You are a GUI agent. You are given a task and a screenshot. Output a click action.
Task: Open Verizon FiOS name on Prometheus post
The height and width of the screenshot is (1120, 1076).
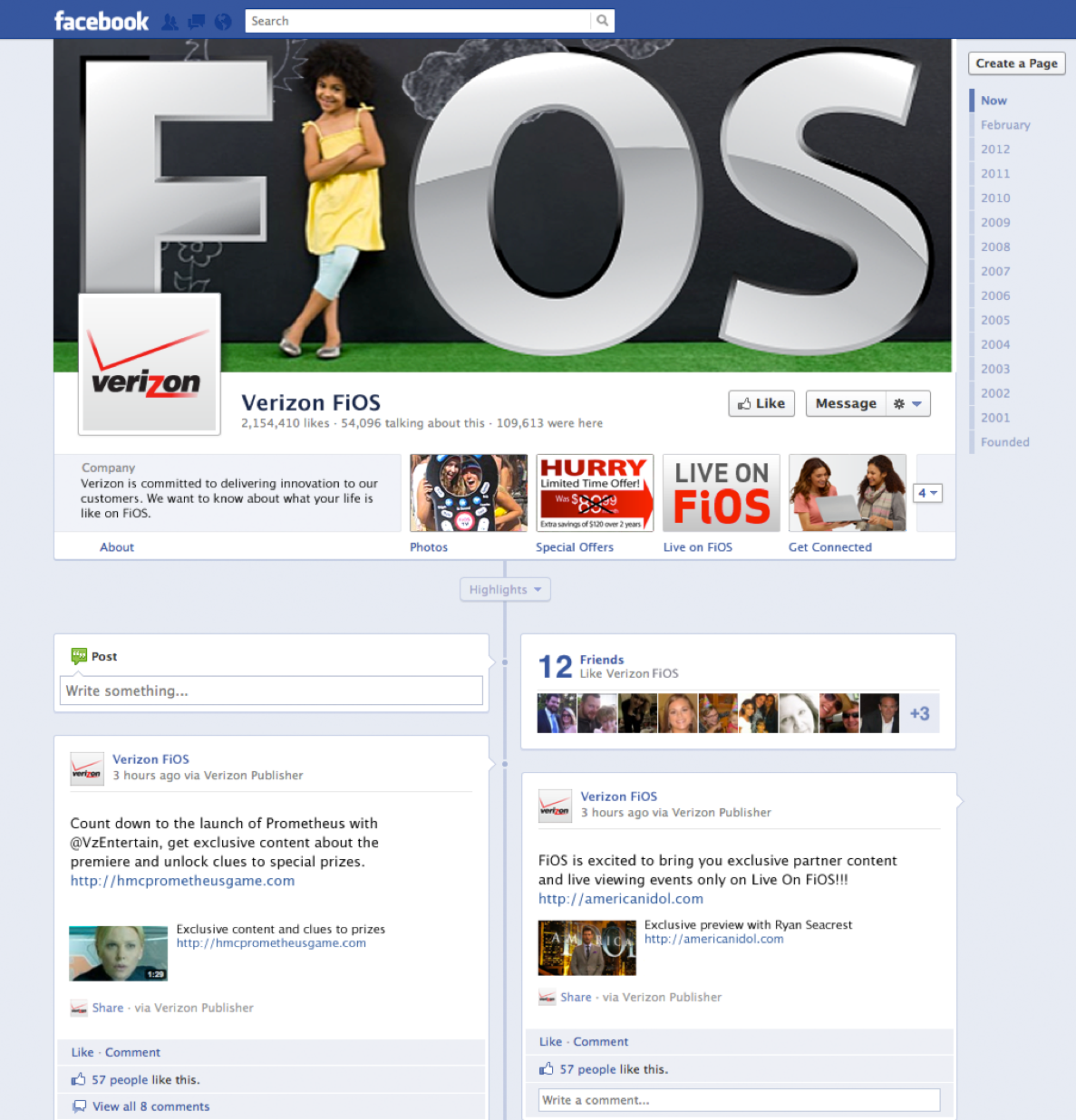[150, 759]
